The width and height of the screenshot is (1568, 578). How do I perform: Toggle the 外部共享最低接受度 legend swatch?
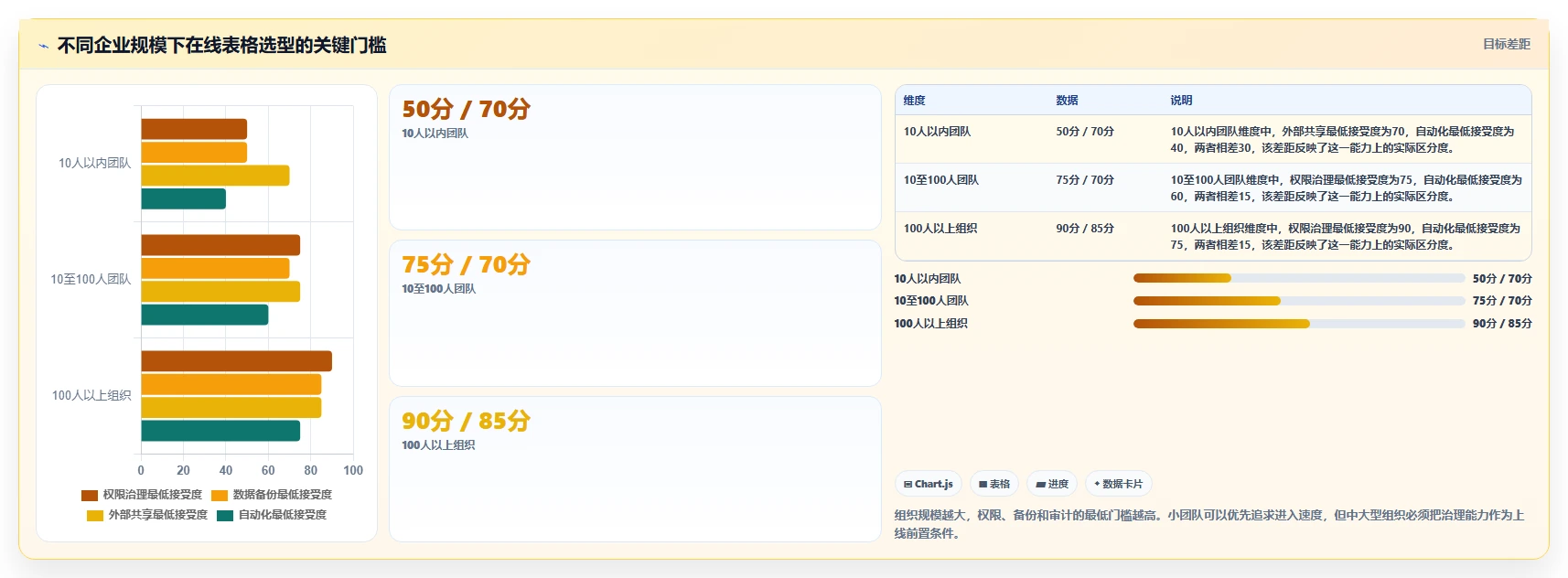[95, 515]
